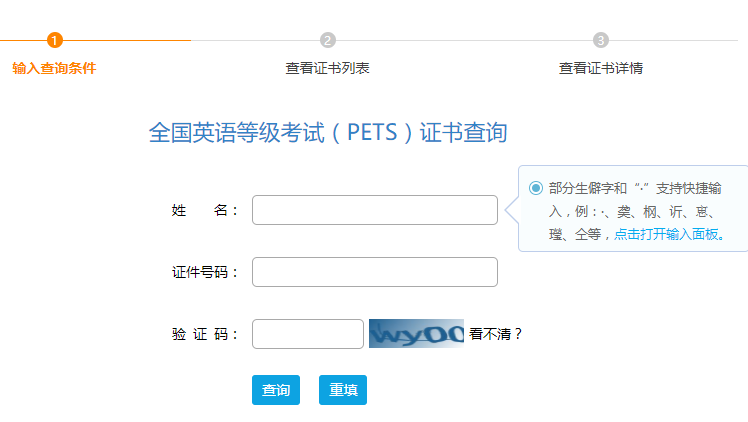The height and width of the screenshot is (422, 748).
Task: Click the gray step 3 circle icon
Action: 601,40
